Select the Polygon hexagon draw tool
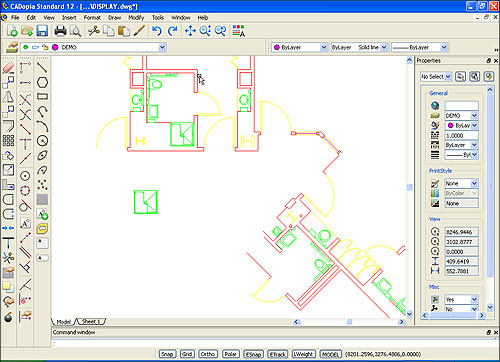 (42, 82)
